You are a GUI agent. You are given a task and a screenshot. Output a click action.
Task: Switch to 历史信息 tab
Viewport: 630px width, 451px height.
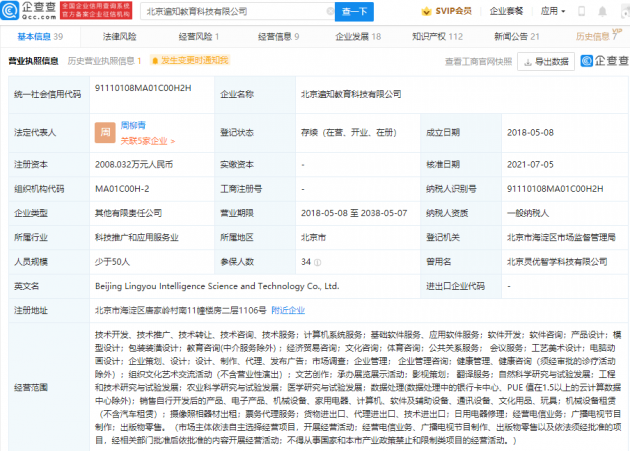click(x=596, y=37)
